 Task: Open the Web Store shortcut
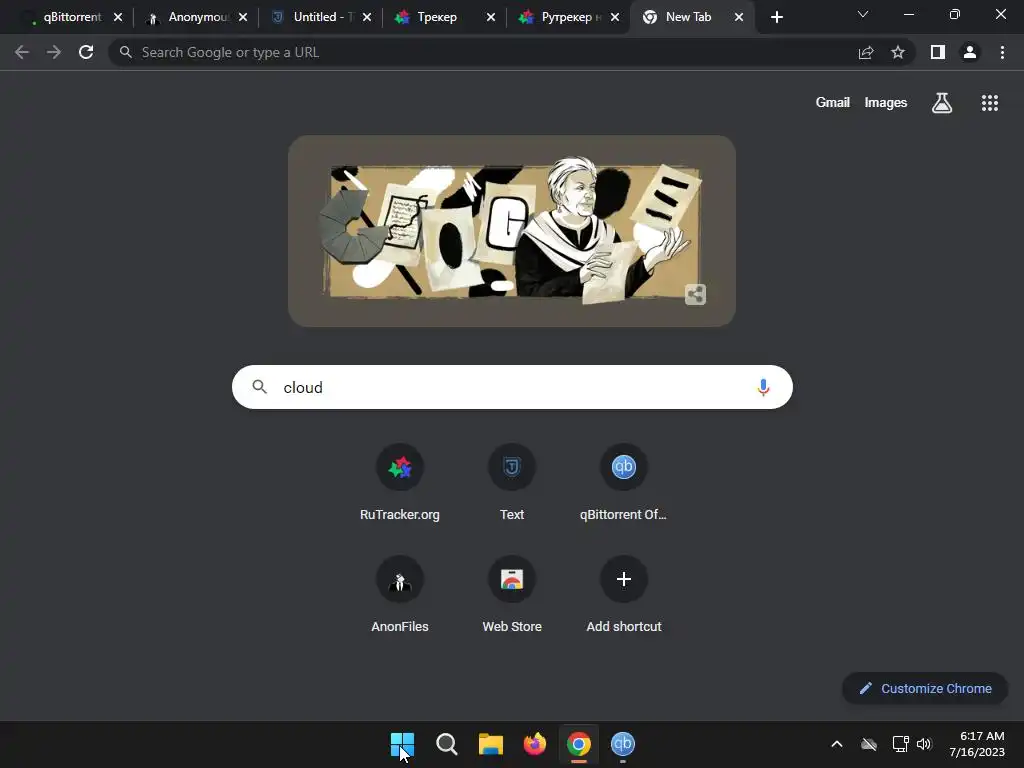[x=512, y=595]
